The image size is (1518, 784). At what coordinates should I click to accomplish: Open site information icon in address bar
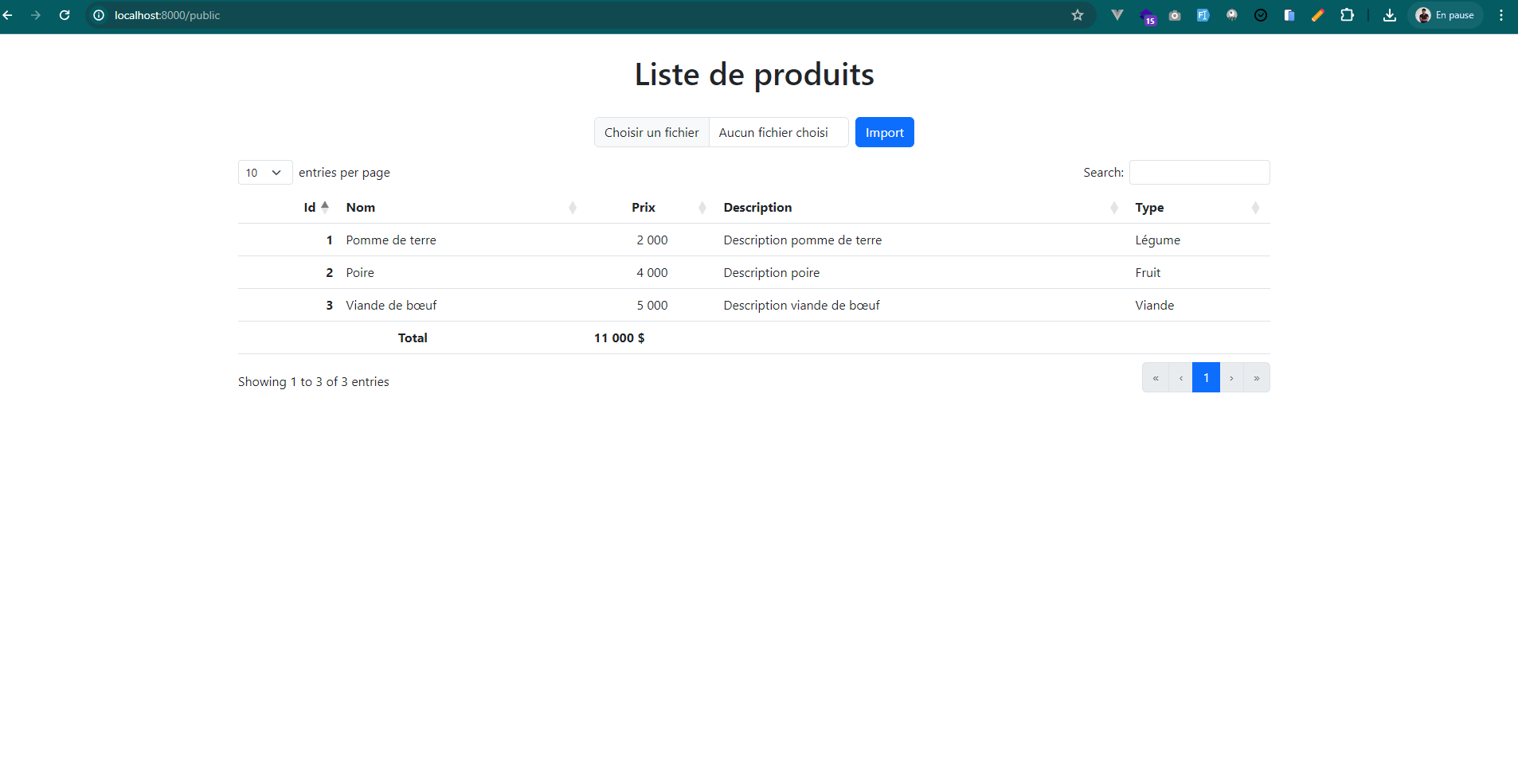point(99,15)
